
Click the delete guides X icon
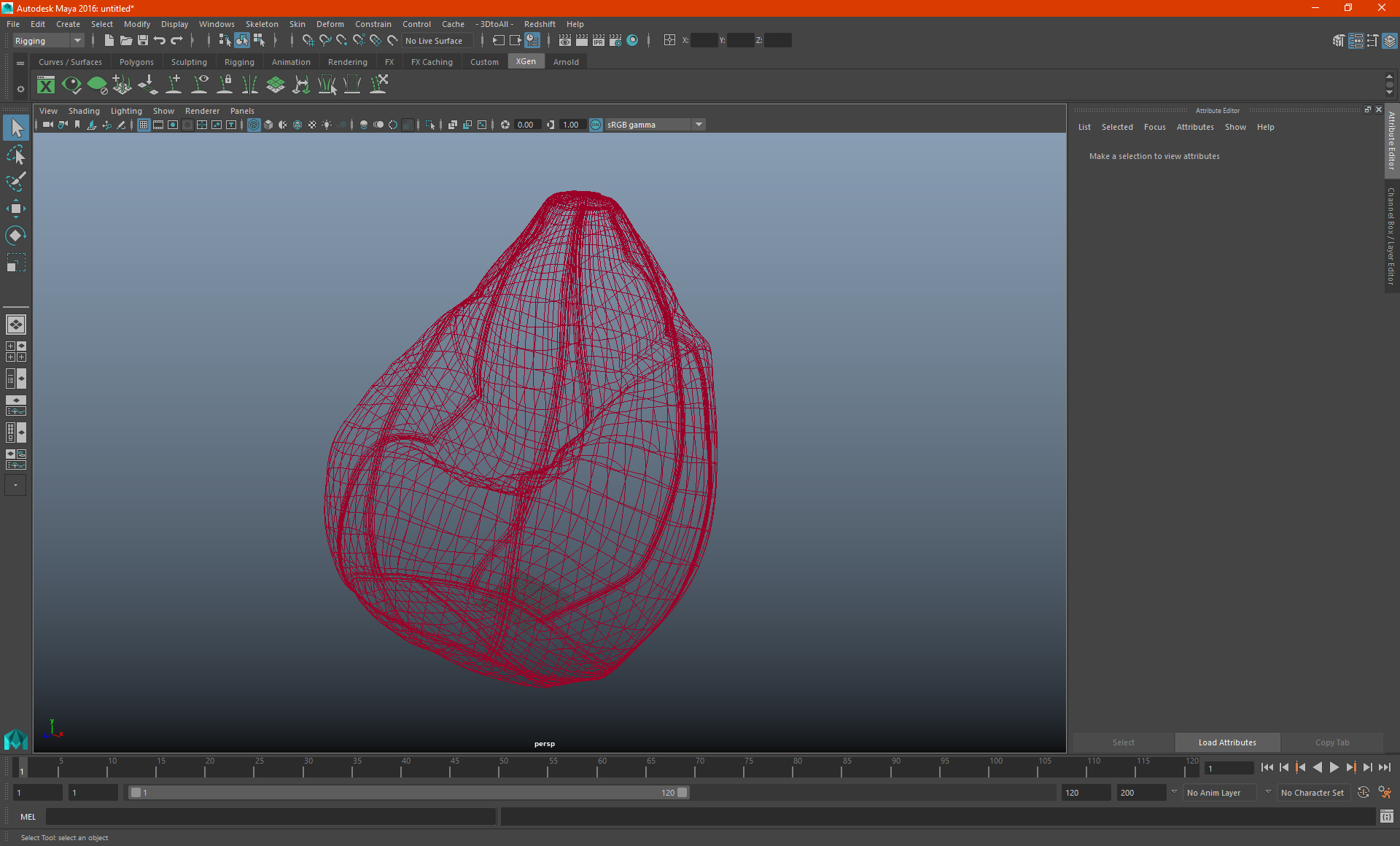click(378, 85)
